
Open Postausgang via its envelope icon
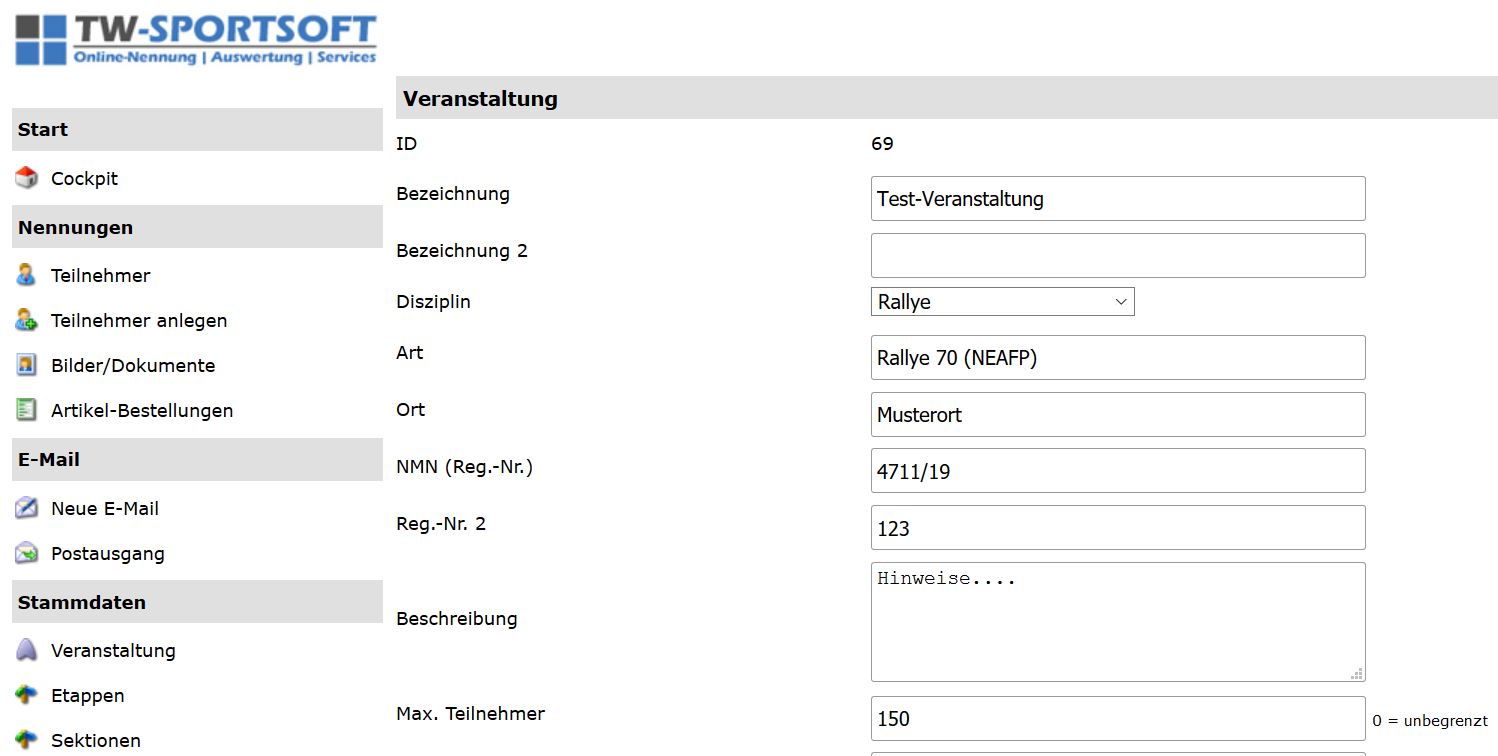pyautogui.click(x=27, y=553)
